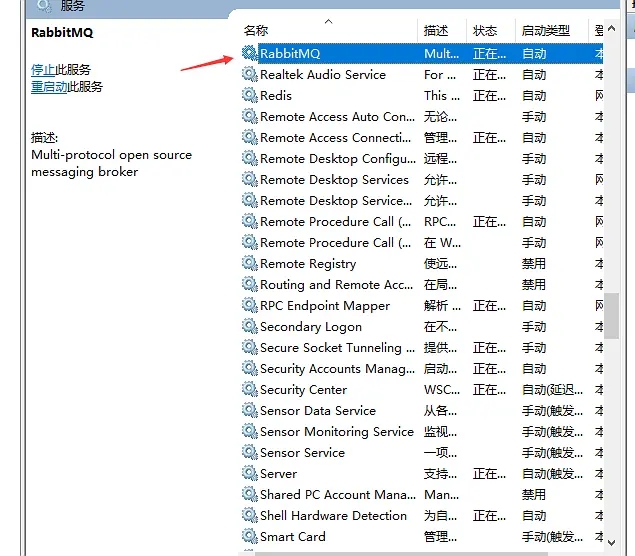This screenshot has height=556, width=635.
Task: Select the RabbitMQ service row
Action: pos(422,53)
